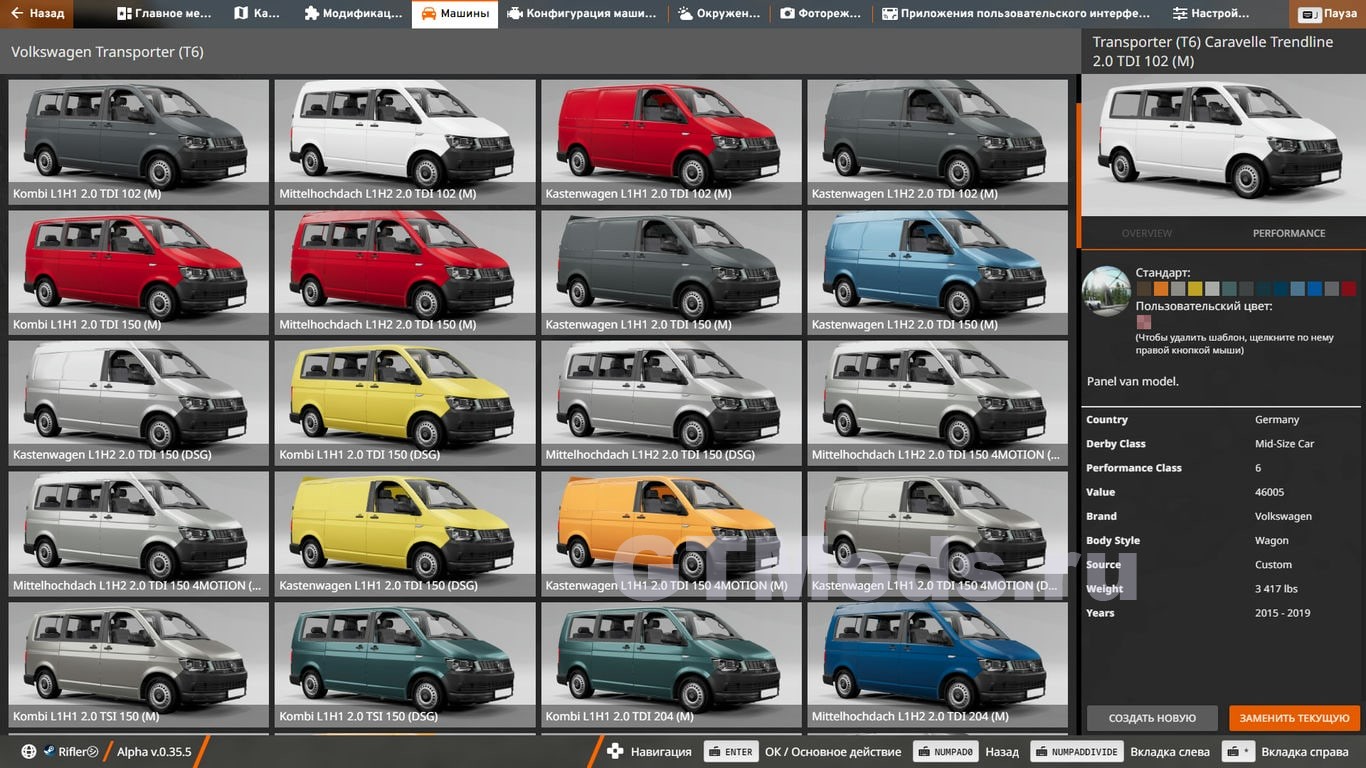Screen dimensions: 1366x768
Task: Click the Volkswagen Transporter (T6) heading
Action: click(107, 52)
